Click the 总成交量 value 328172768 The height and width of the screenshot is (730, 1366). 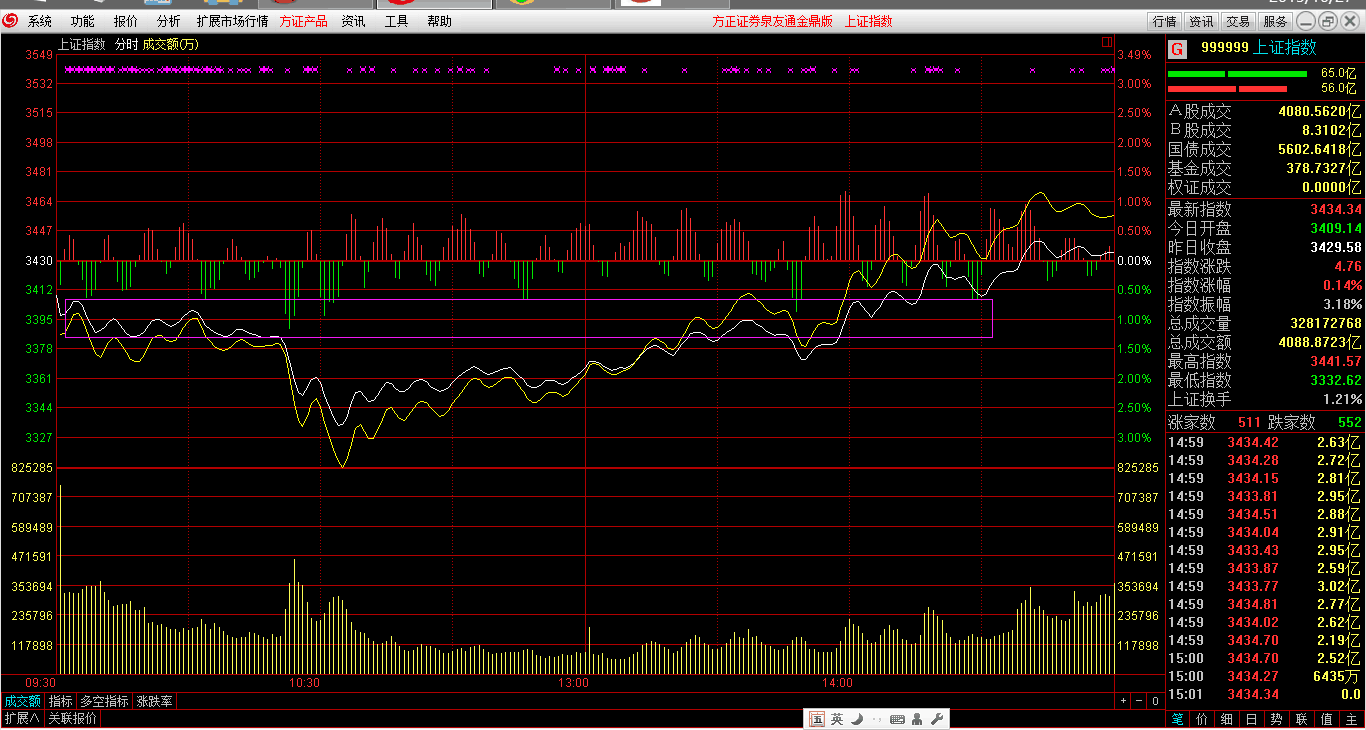1325,323
